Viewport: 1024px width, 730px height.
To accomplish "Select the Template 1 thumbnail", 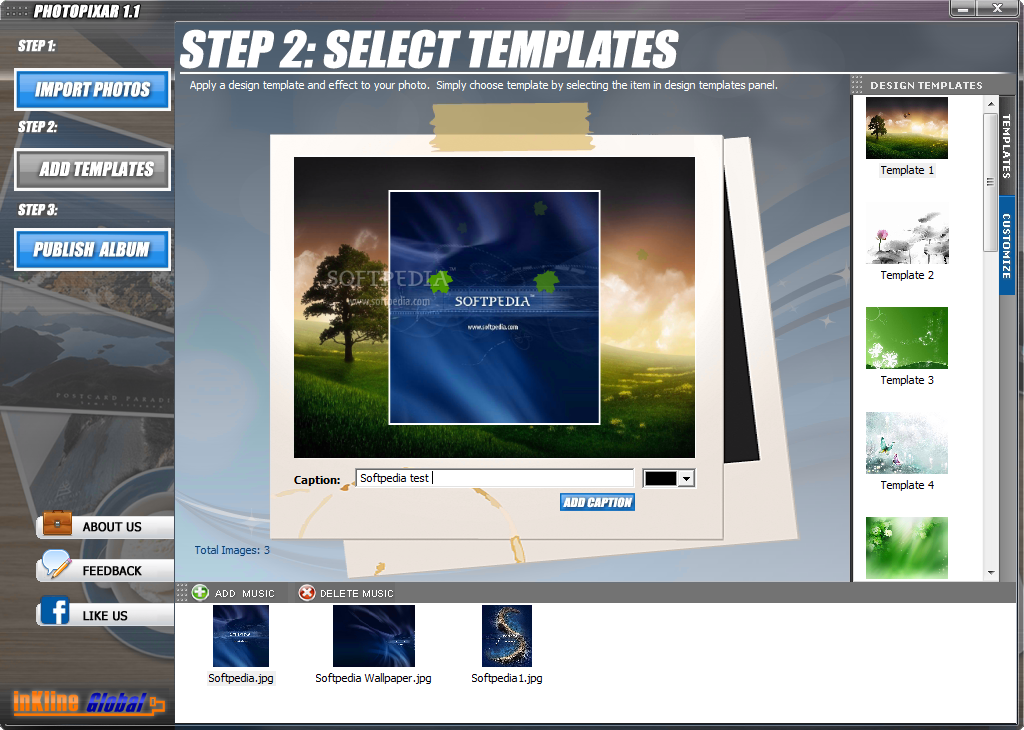I will coord(906,128).
